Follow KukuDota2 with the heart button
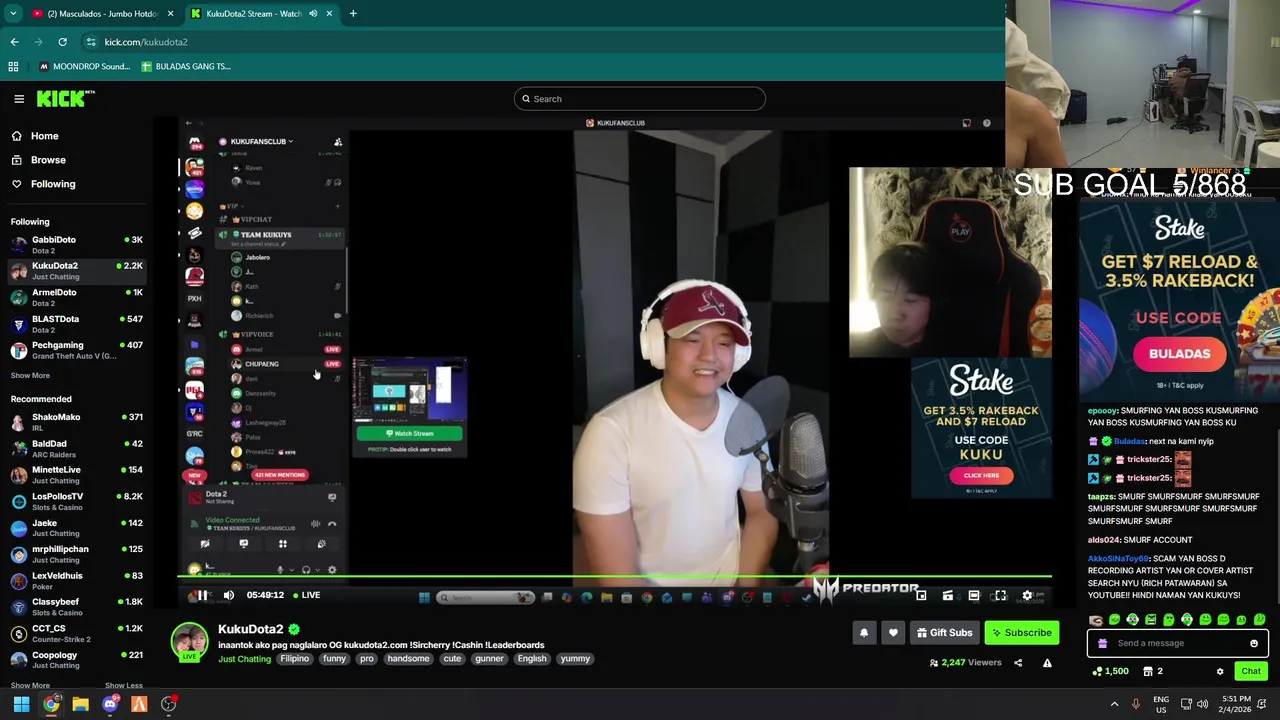Viewport: 1280px width, 720px height. coord(893,632)
